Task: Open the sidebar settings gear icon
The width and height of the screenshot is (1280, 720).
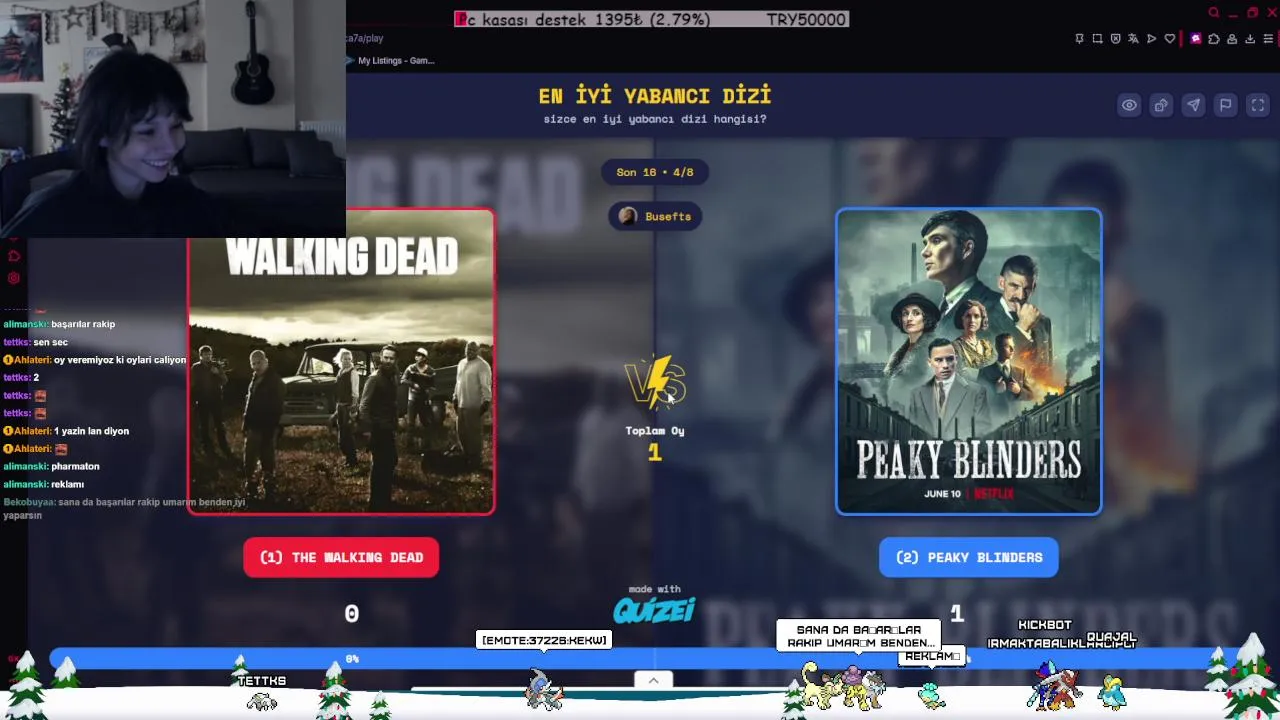Action: 14,278
